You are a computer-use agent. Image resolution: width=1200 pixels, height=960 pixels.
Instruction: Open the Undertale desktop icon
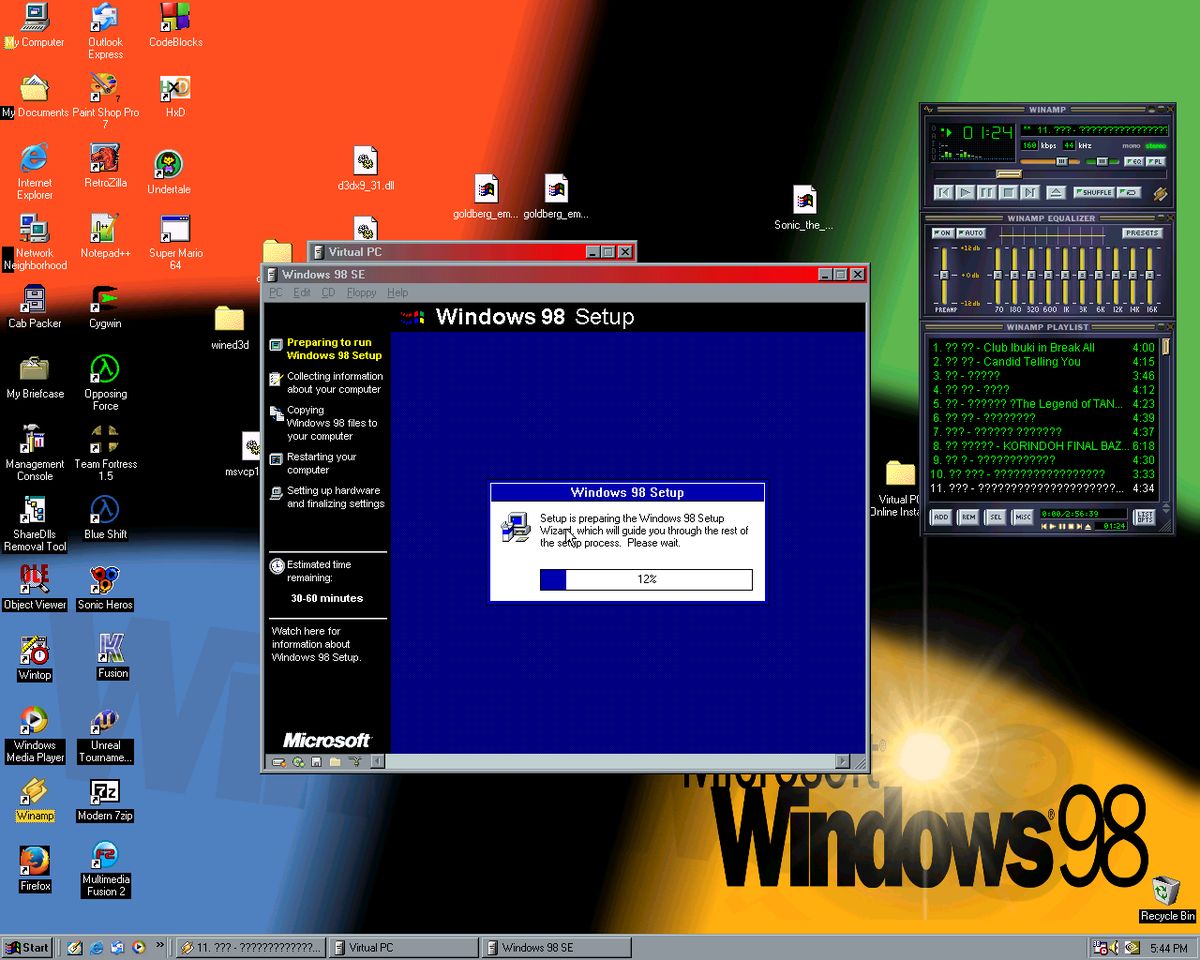(x=168, y=165)
